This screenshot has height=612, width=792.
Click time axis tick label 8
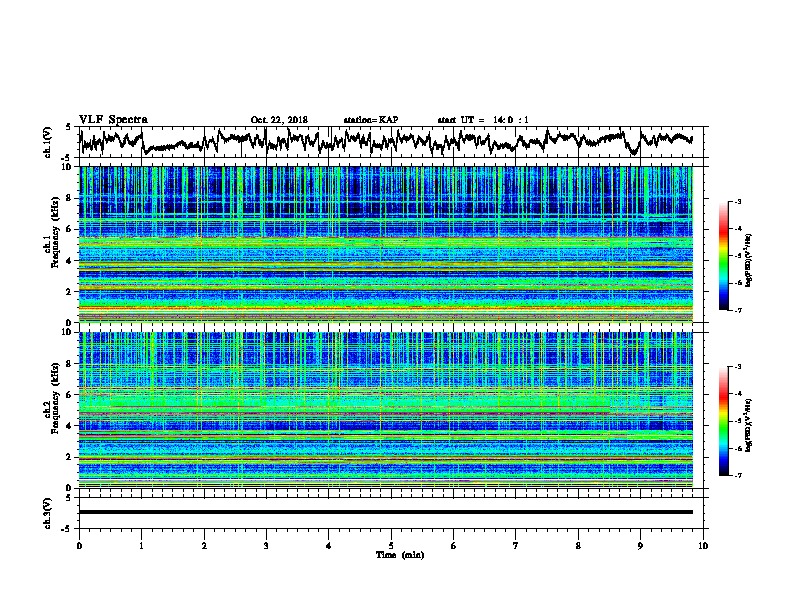click(x=578, y=545)
